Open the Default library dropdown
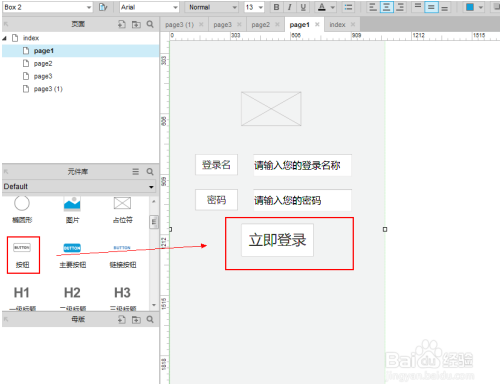 79,186
